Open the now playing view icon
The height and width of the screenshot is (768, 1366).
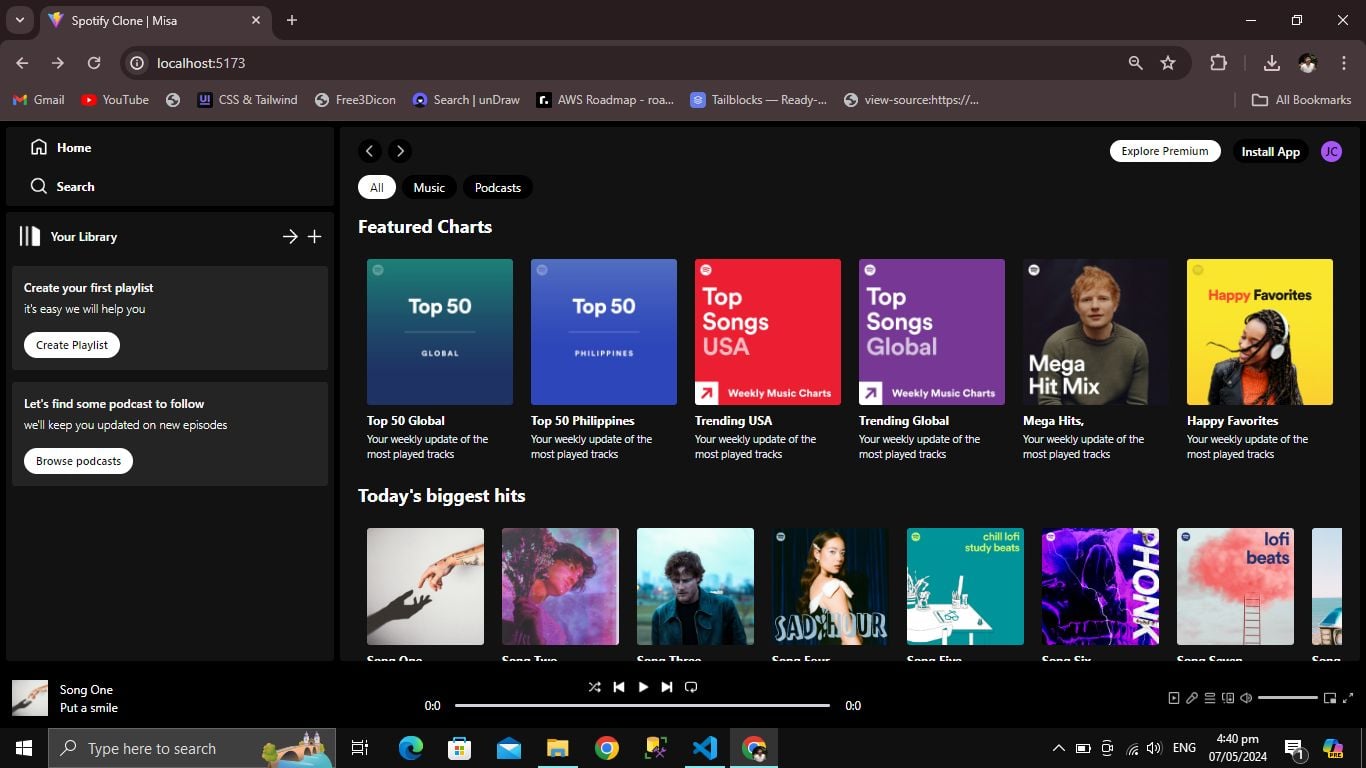click(1174, 698)
